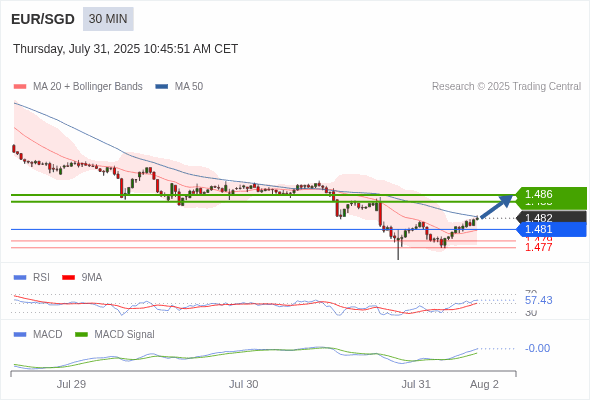590x400 pixels.
Task: Toggle the MA 20 + Bollinger Bands legend label
Action: pyautogui.click(x=88, y=87)
